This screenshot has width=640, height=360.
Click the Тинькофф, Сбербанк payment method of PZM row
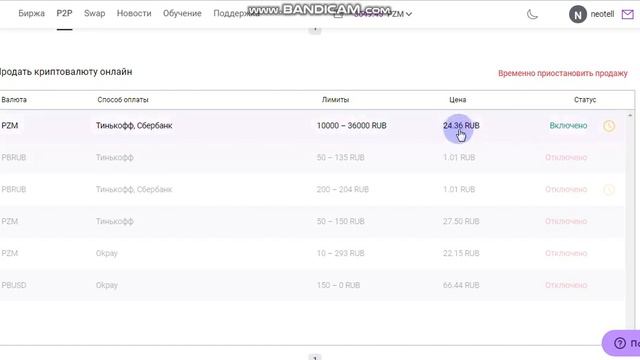134,126
